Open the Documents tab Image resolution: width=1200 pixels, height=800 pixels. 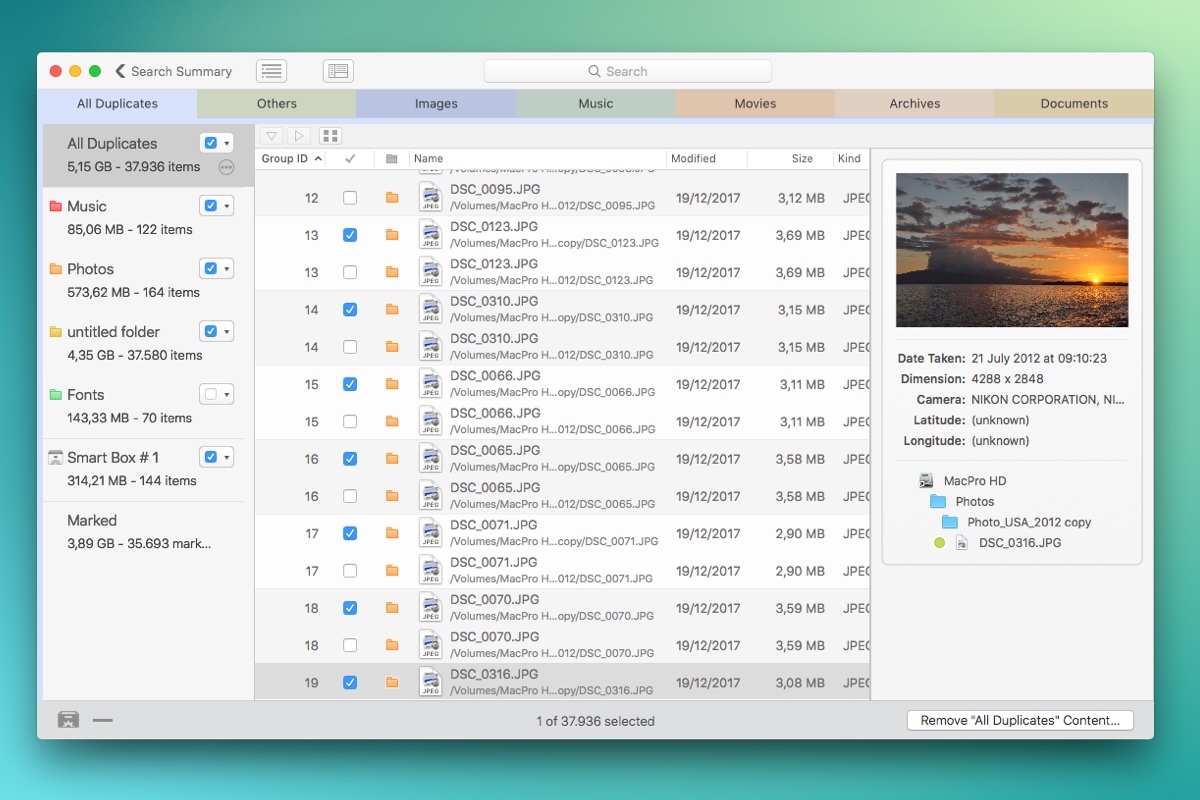pyautogui.click(x=1074, y=104)
